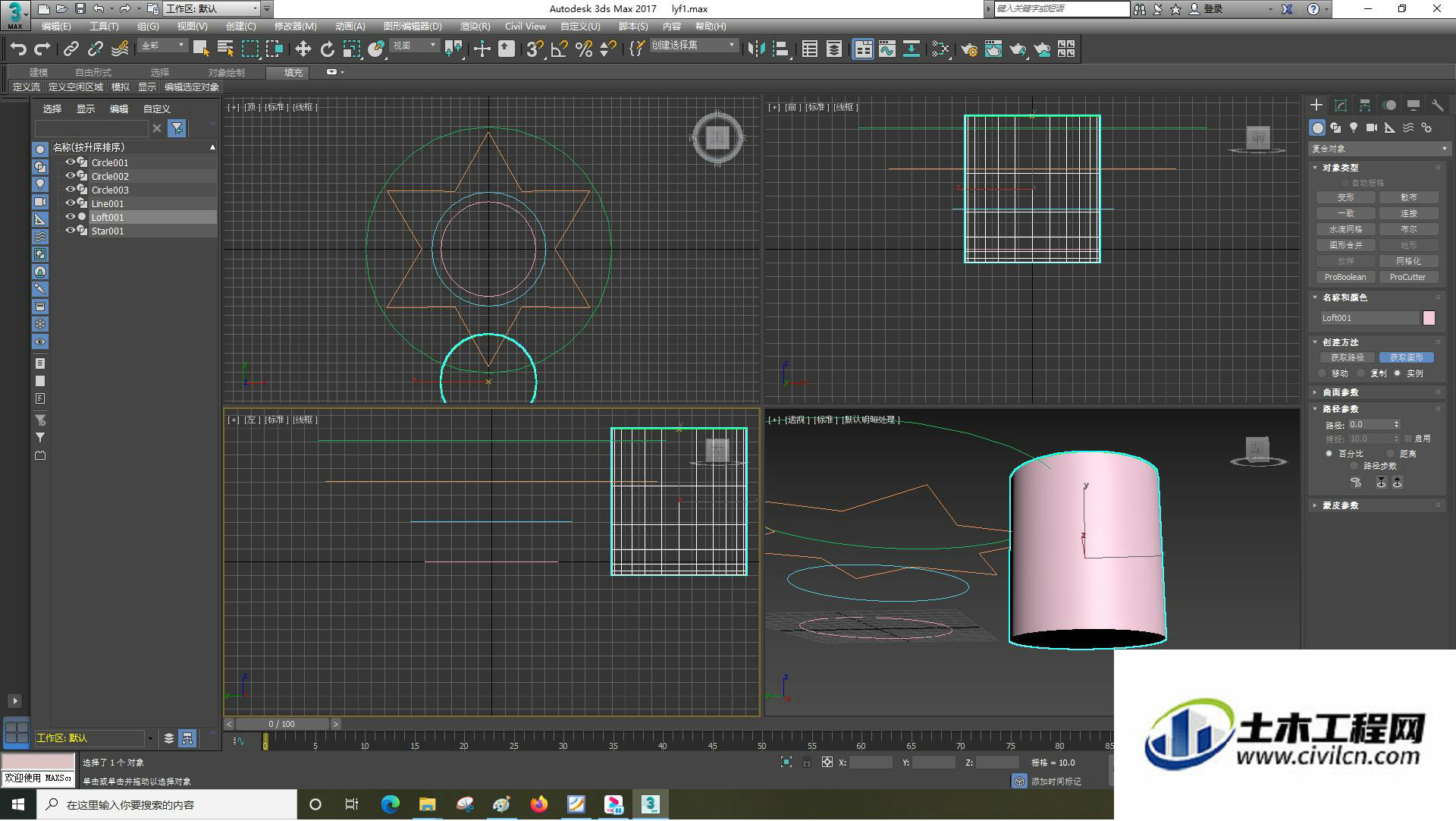The image size is (1456, 821).
Task: Toggle visibility eye for Line001
Action: [70, 203]
